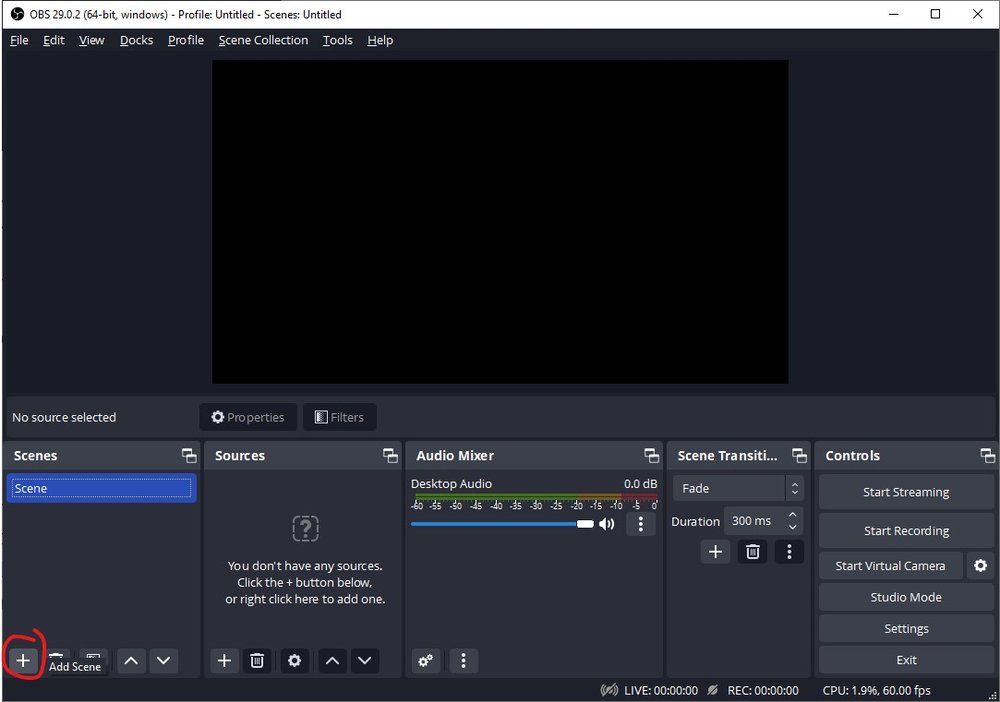Open the Edit menu
Image resolution: width=1000 pixels, height=702 pixels.
54,40
